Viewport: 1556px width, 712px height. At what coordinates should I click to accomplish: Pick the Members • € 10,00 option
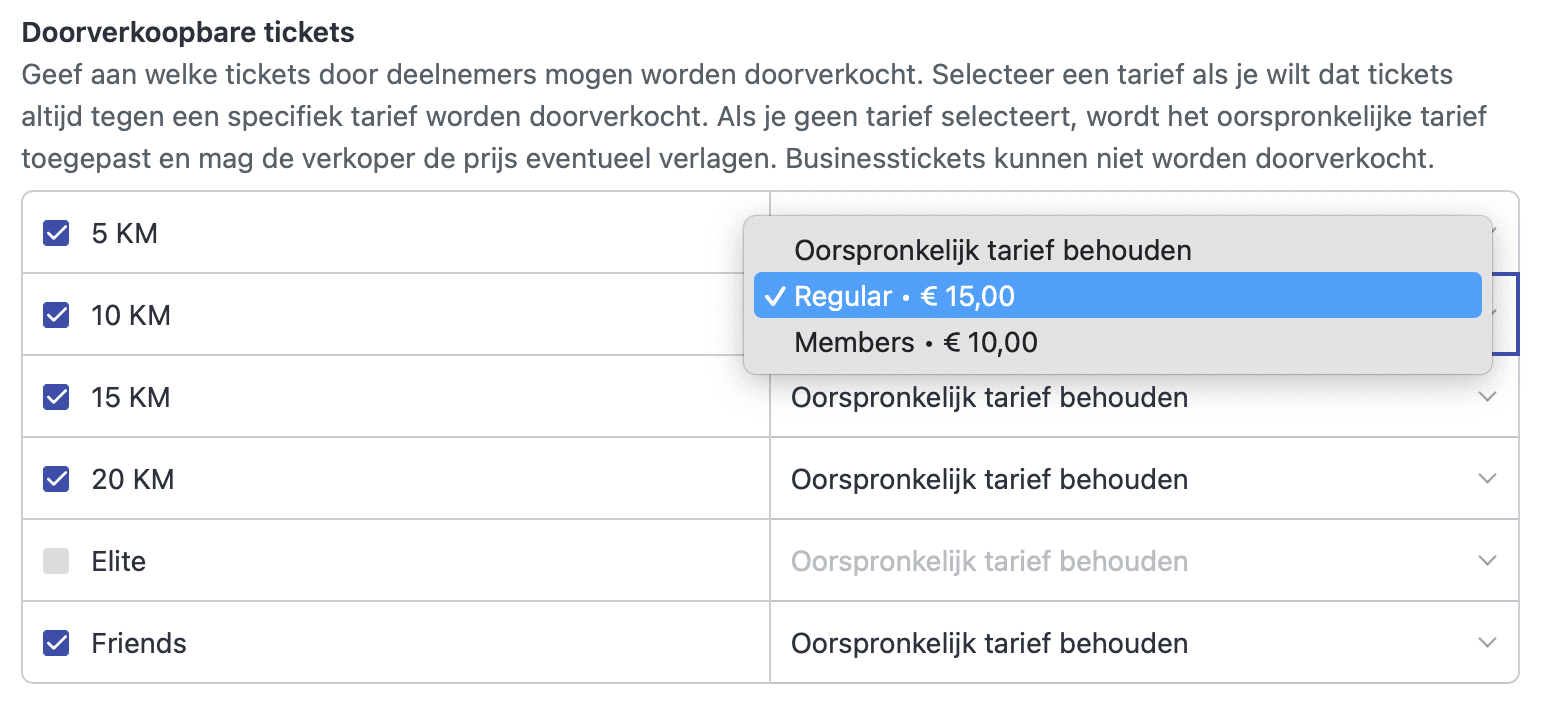tap(916, 343)
